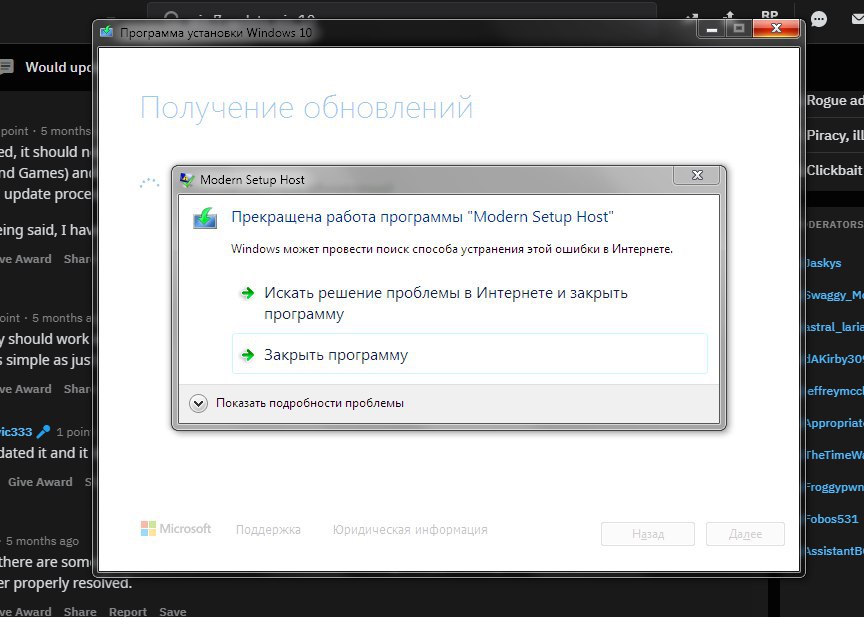Screen dimensions: 864x617
Task: Close the Modern Setup Host error dialog
Action: [x=697, y=175]
